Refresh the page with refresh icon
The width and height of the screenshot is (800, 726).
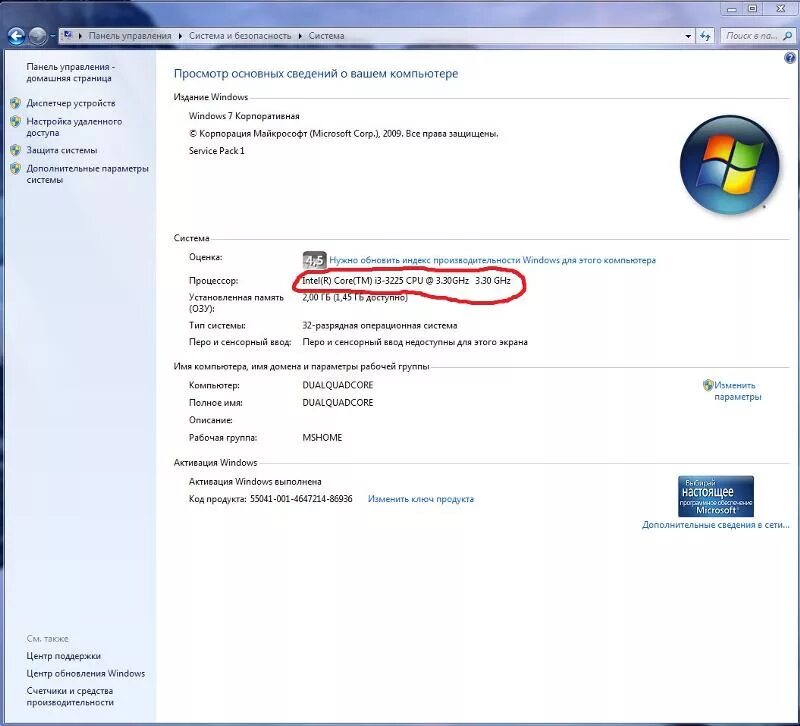(705, 36)
